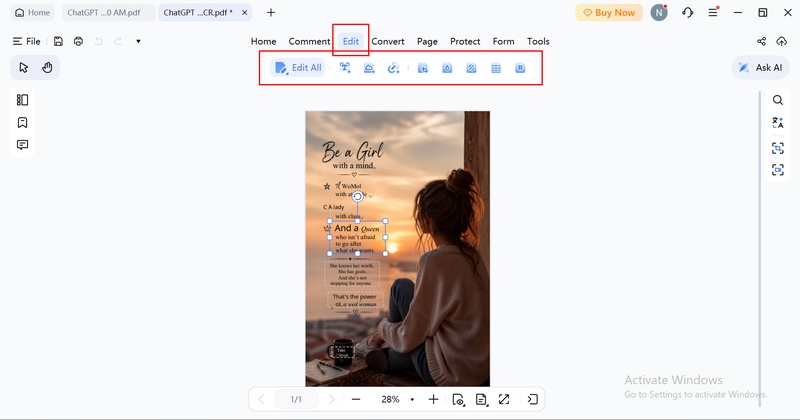Screen dimensions: 800x420
Task: Collapse the bottom navigation bar
Action: (532, 399)
